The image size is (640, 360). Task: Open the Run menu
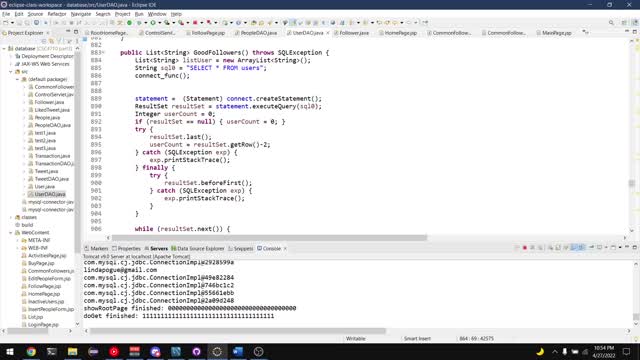click(x=139, y=14)
